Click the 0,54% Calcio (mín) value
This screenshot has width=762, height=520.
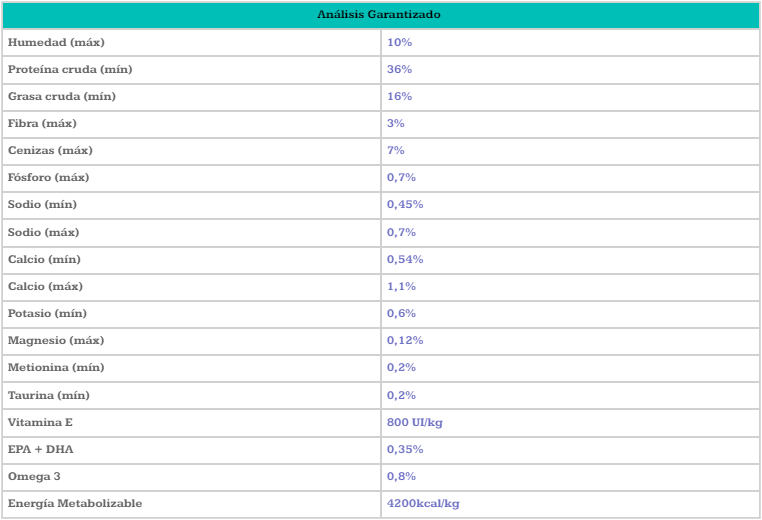tap(405, 260)
